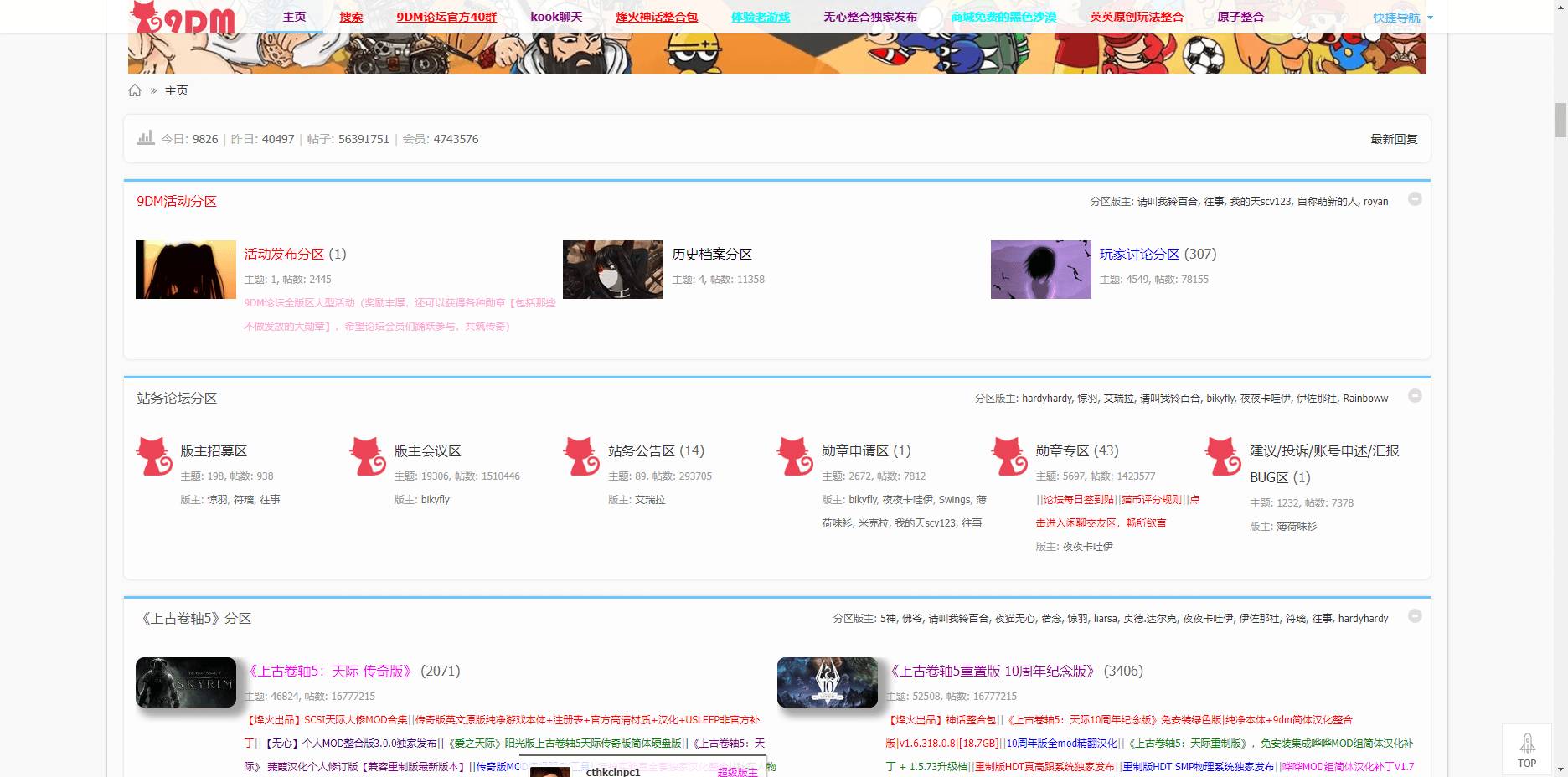Click the 建议/投诉 forum cat icon
This screenshot has width=1568, height=777.
1222,456
